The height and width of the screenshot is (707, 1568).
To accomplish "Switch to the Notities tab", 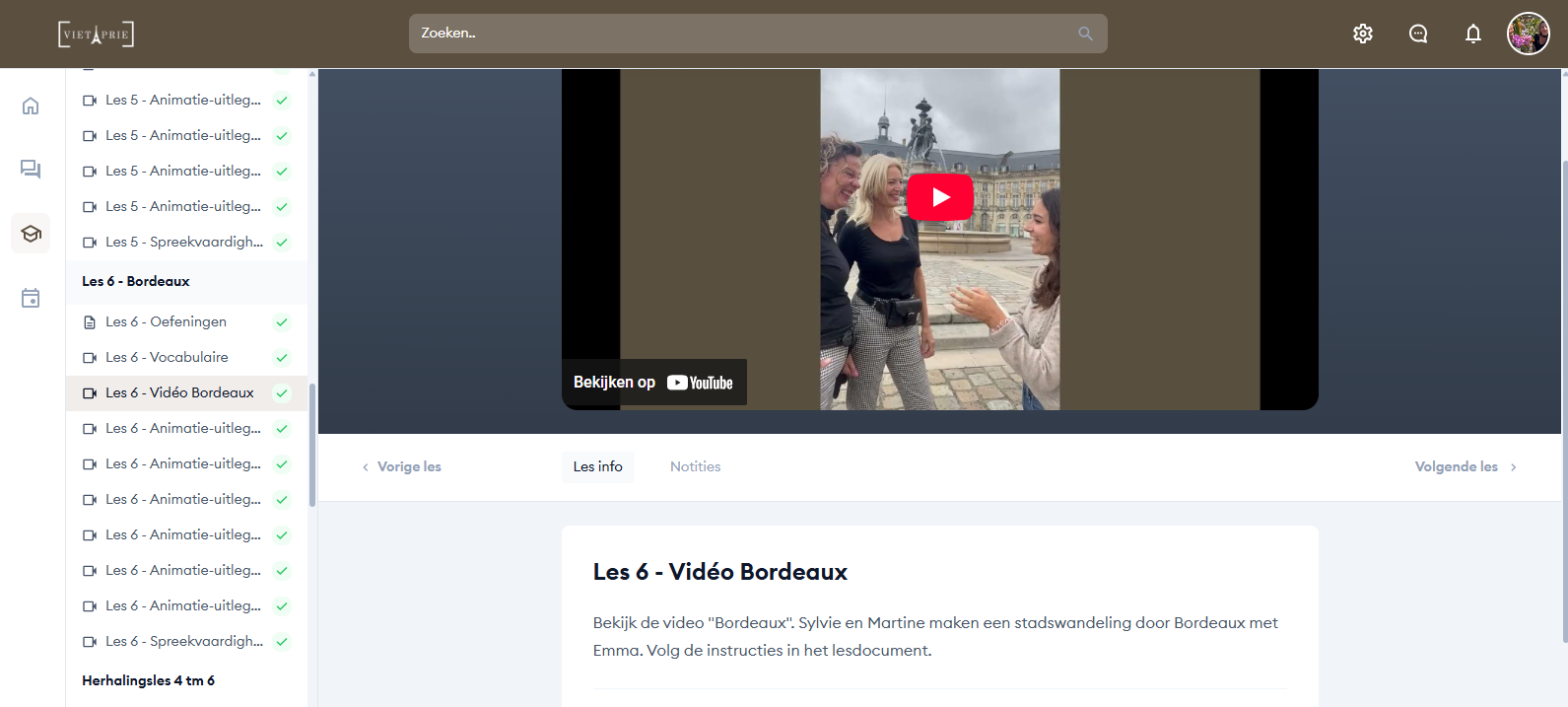I will point(695,466).
